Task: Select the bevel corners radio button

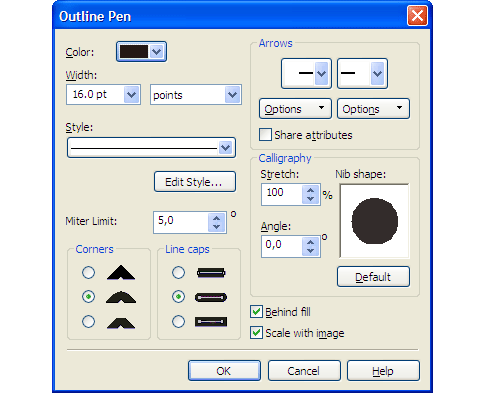Action: [x=88, y=322]
